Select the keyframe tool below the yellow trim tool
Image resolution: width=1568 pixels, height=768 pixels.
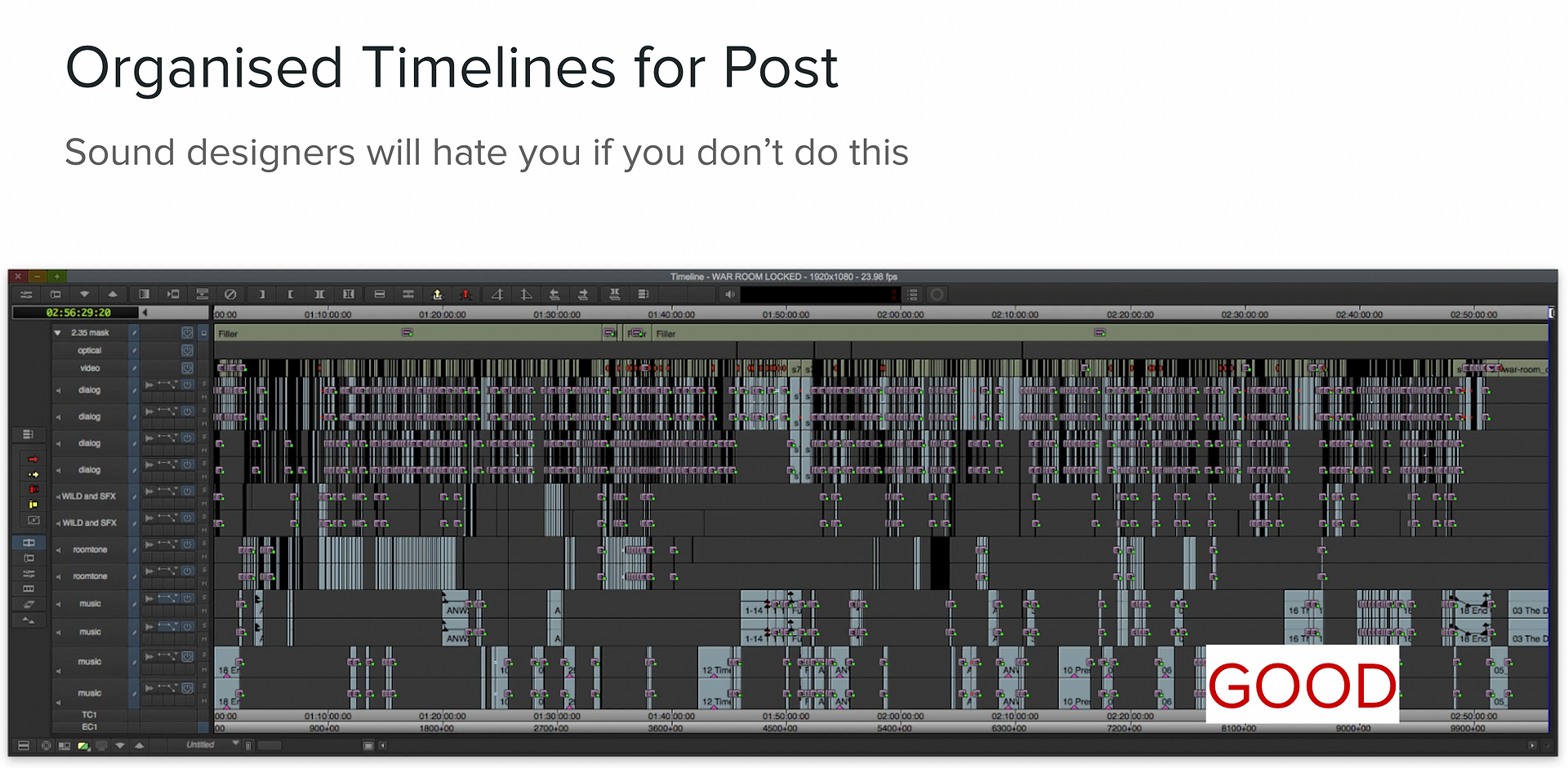click(x=33, y=520)
